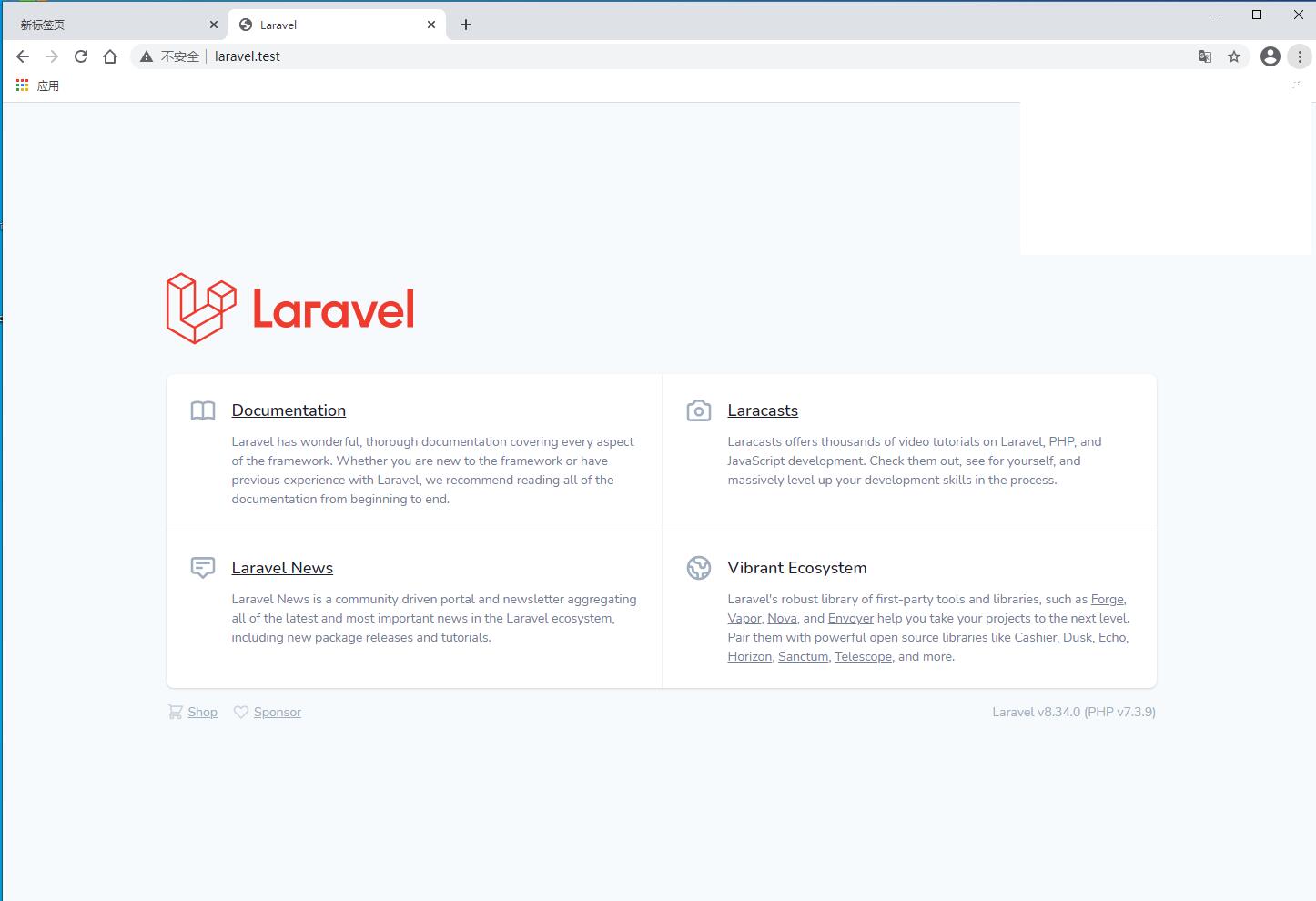Click the 不安全 security label

point(180,56)
